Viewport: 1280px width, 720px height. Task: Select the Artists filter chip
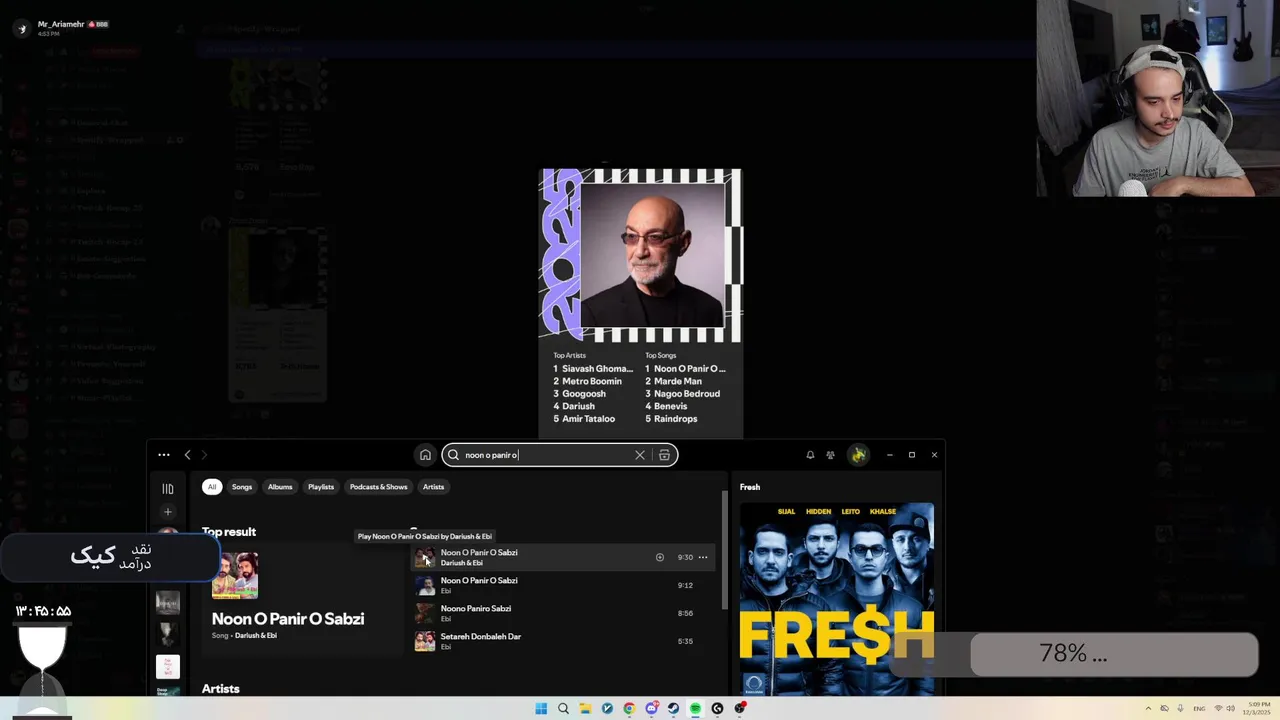[x=433, y=487]
